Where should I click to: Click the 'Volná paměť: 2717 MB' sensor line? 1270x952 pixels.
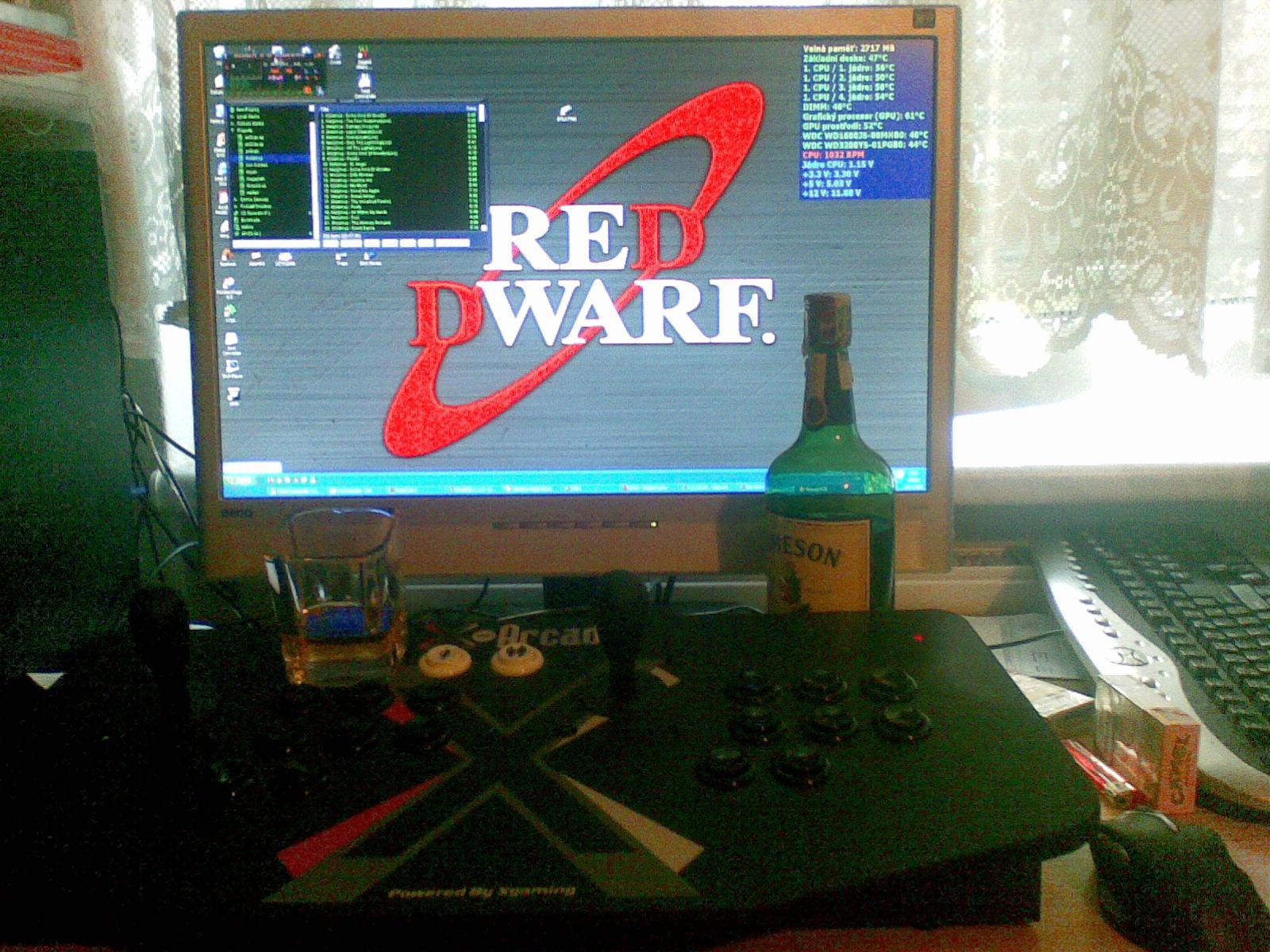point(849,48)
